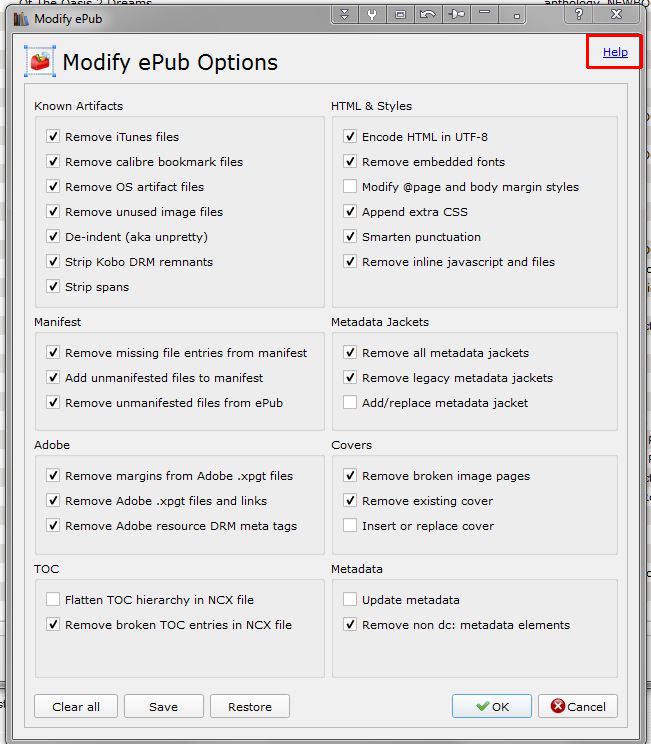
Task: Click the wrench icon in title bar
Action: click(372, 15)
